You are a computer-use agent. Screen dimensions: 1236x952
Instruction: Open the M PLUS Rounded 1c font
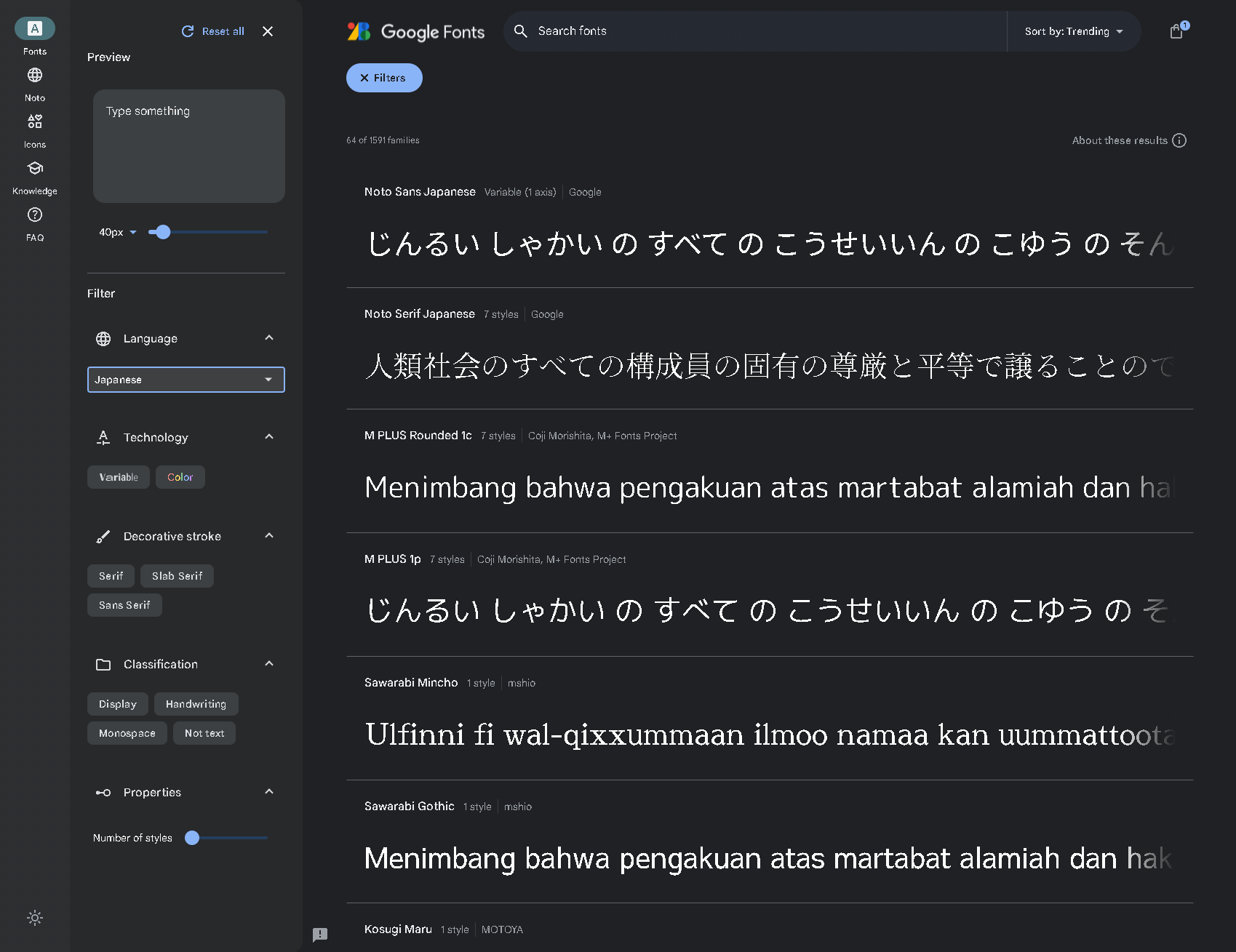418,436
